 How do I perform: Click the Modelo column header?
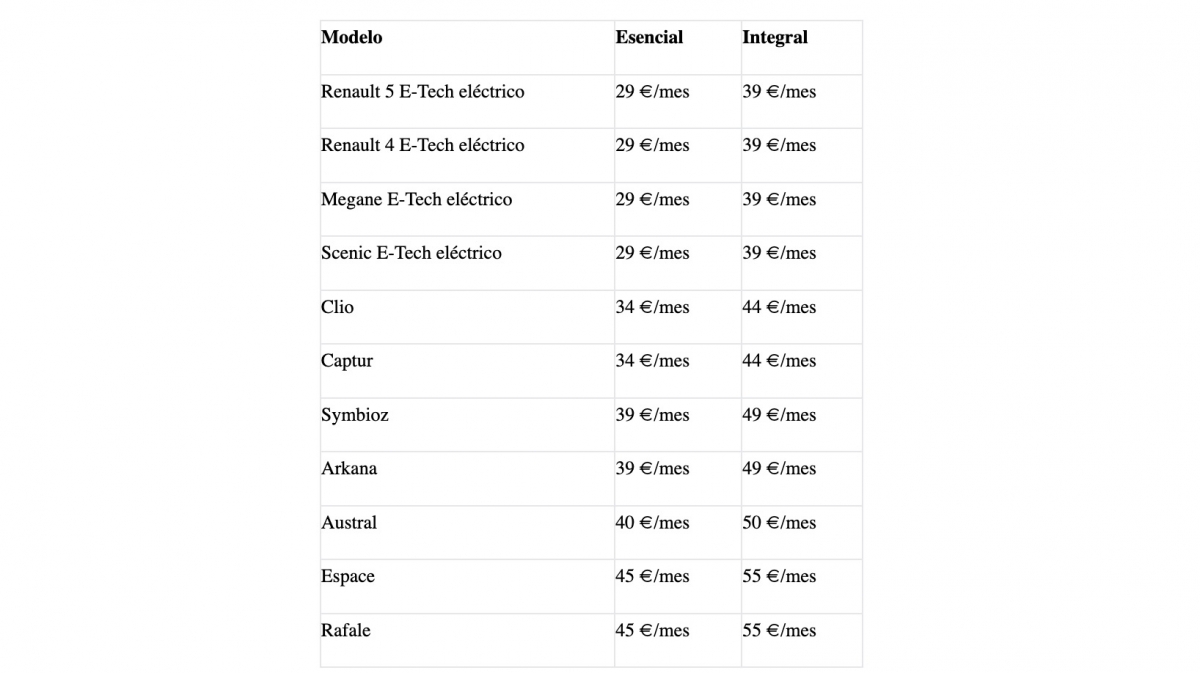[352, 38]
